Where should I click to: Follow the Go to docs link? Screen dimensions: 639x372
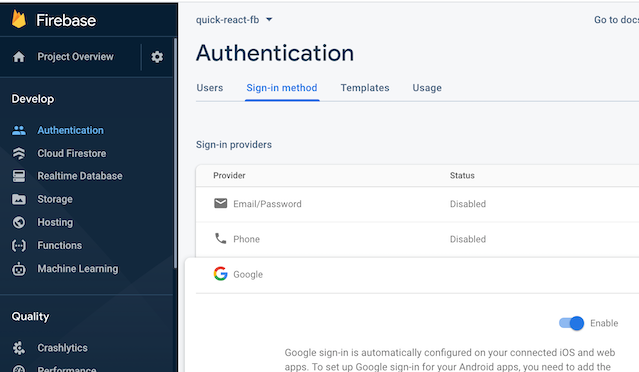tap(616, 20)
